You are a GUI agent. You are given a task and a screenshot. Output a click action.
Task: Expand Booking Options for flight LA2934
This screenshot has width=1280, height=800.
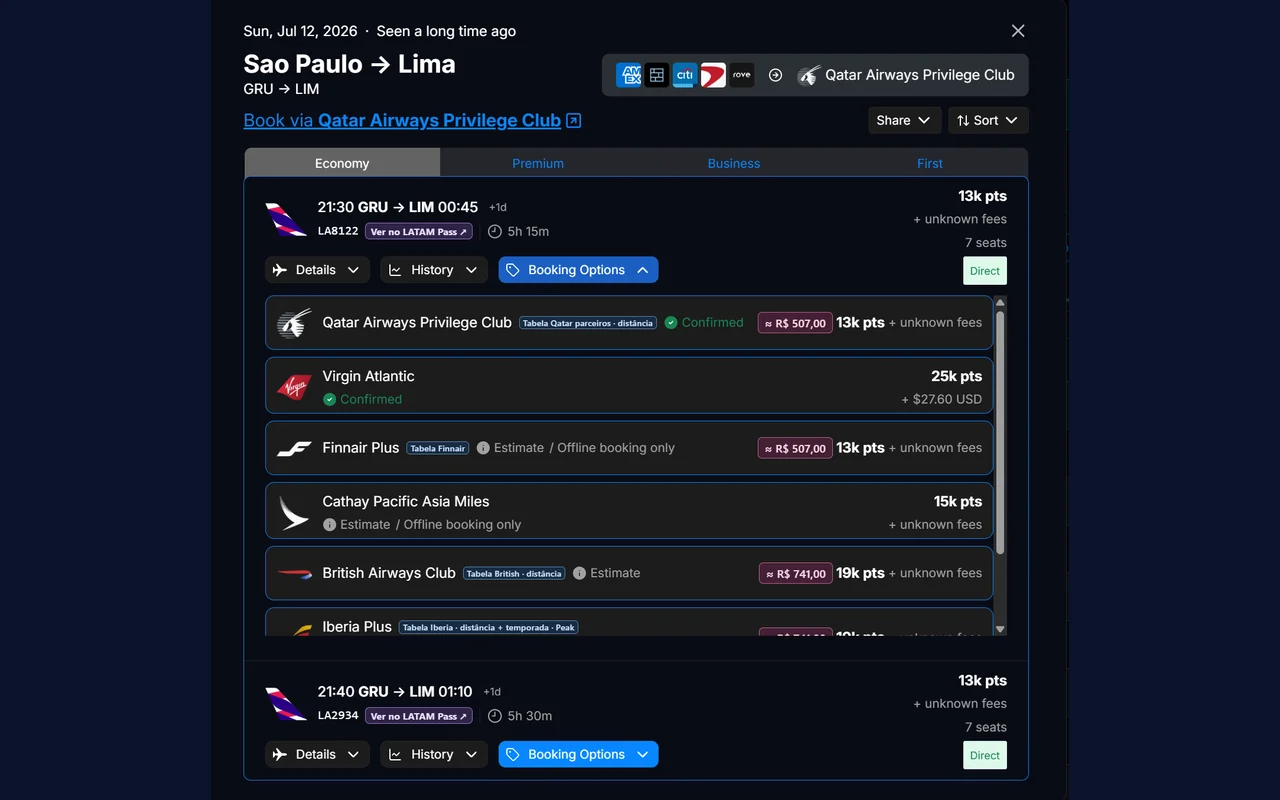(578, 754)
